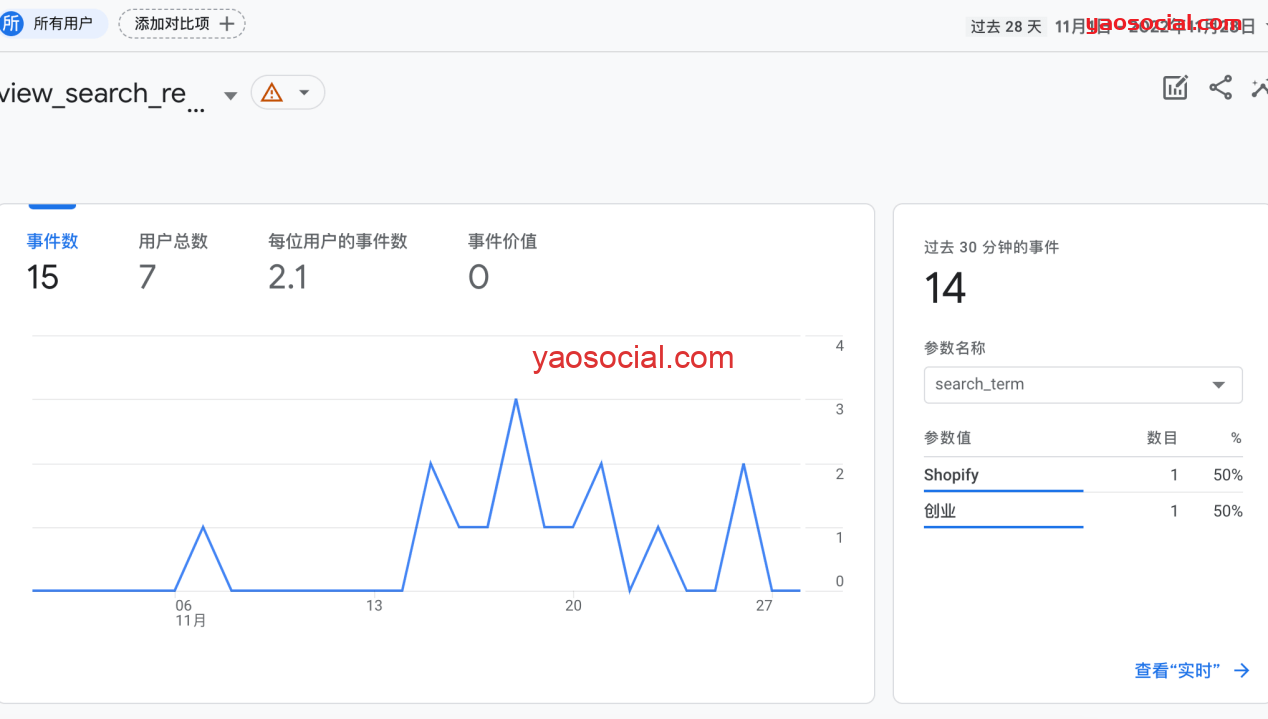Select the 事件数 metric tab

(52, 241)
